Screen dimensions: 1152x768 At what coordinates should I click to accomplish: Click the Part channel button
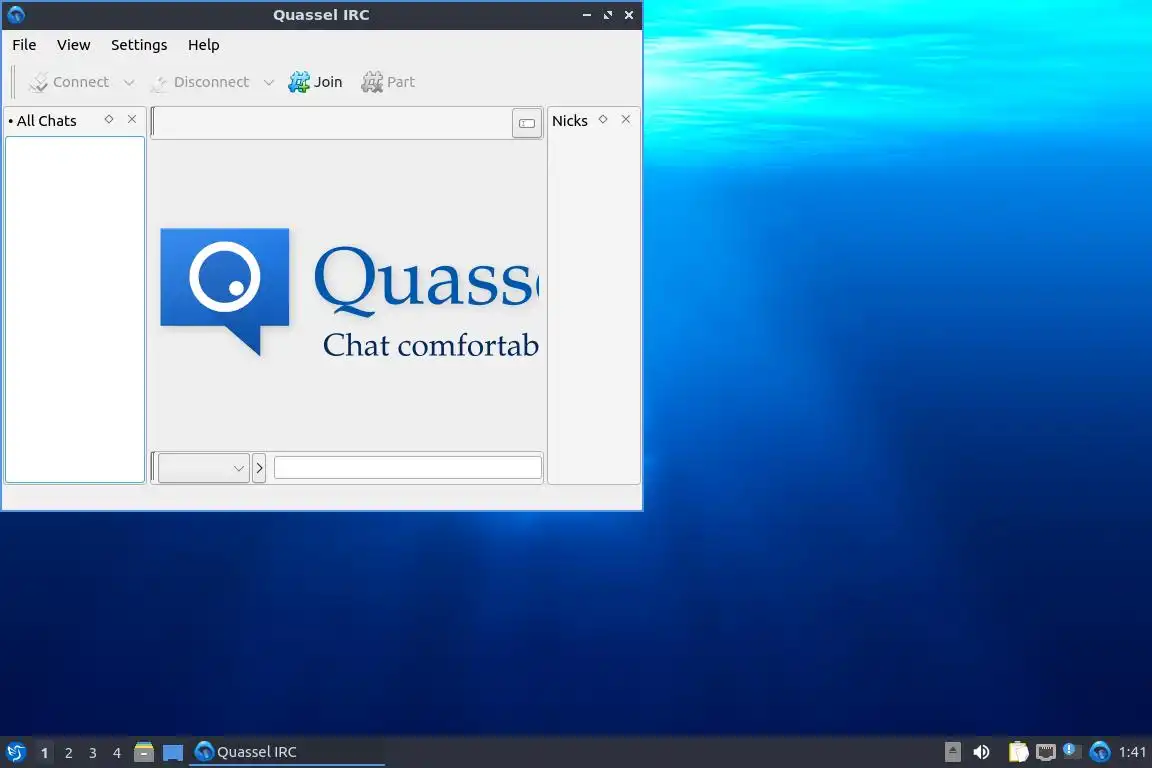(x=388, y=82)
